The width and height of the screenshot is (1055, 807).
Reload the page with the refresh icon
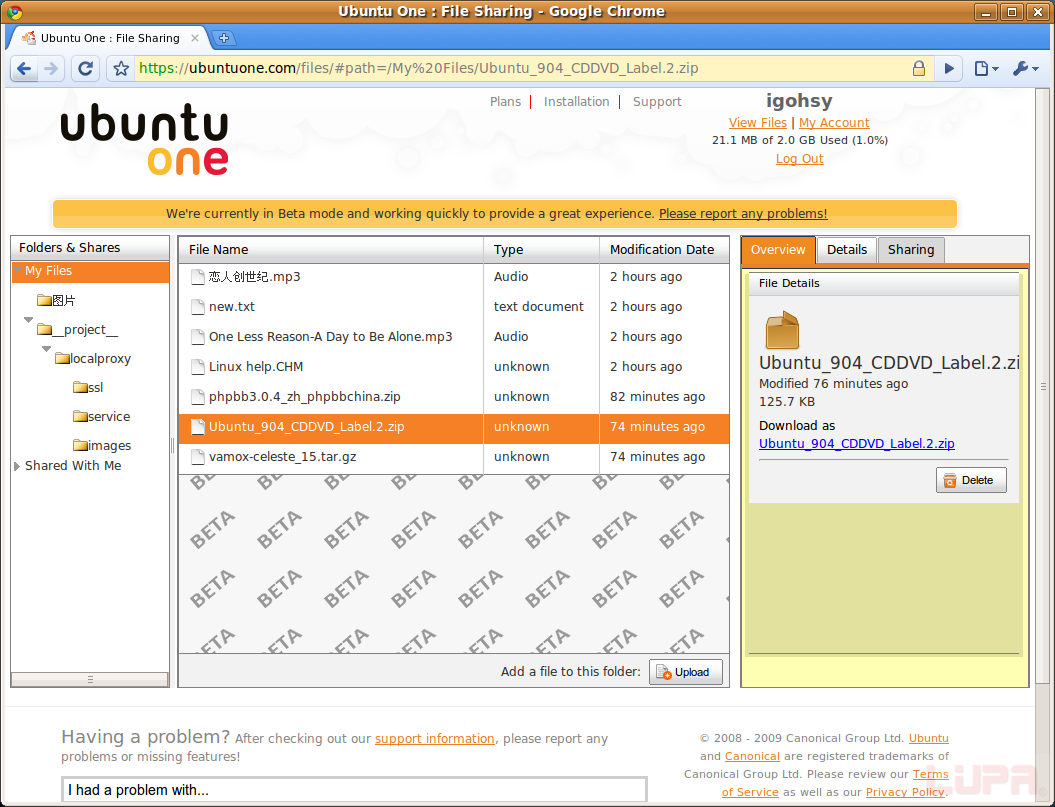[85, 69]
